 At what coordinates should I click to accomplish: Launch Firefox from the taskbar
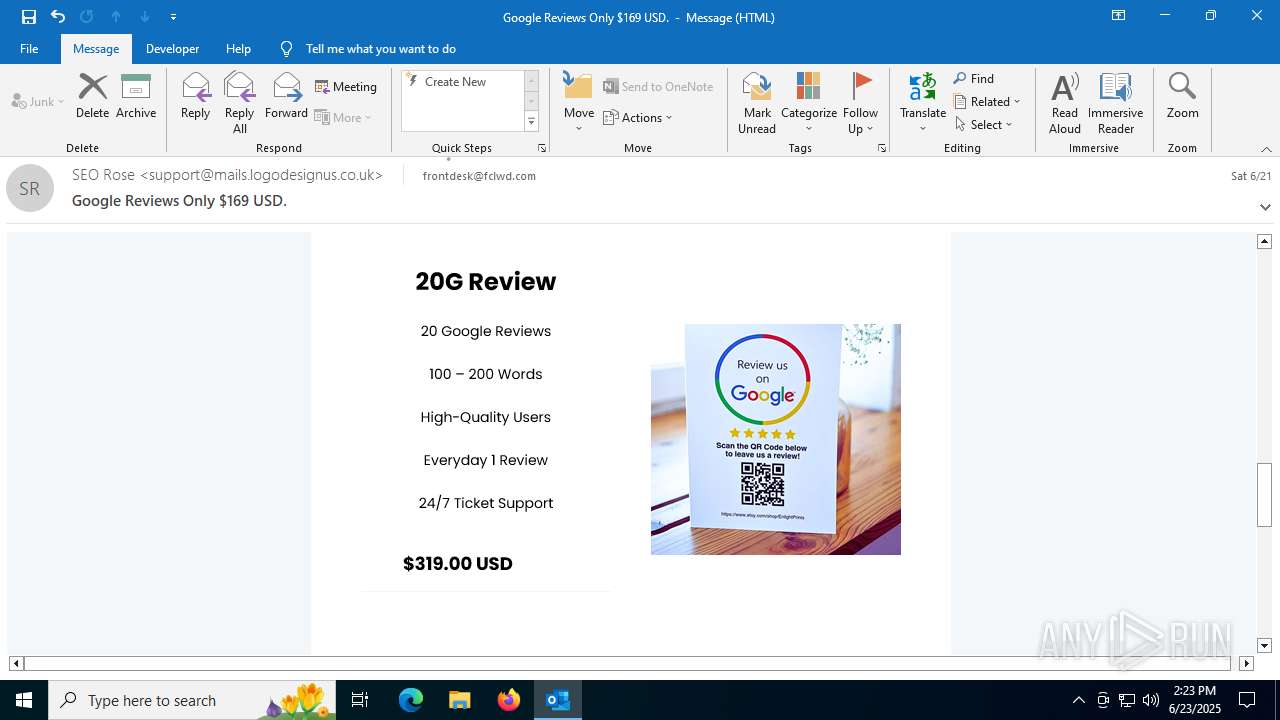tap(509, 700)
